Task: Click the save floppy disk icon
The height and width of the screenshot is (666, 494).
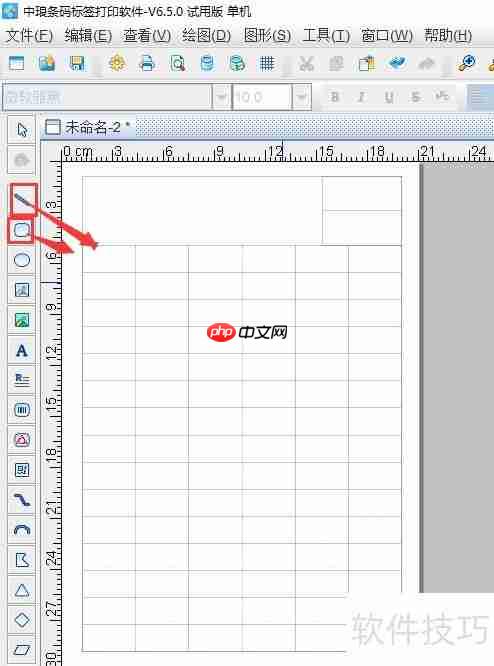Action: [x=77, y=64]
